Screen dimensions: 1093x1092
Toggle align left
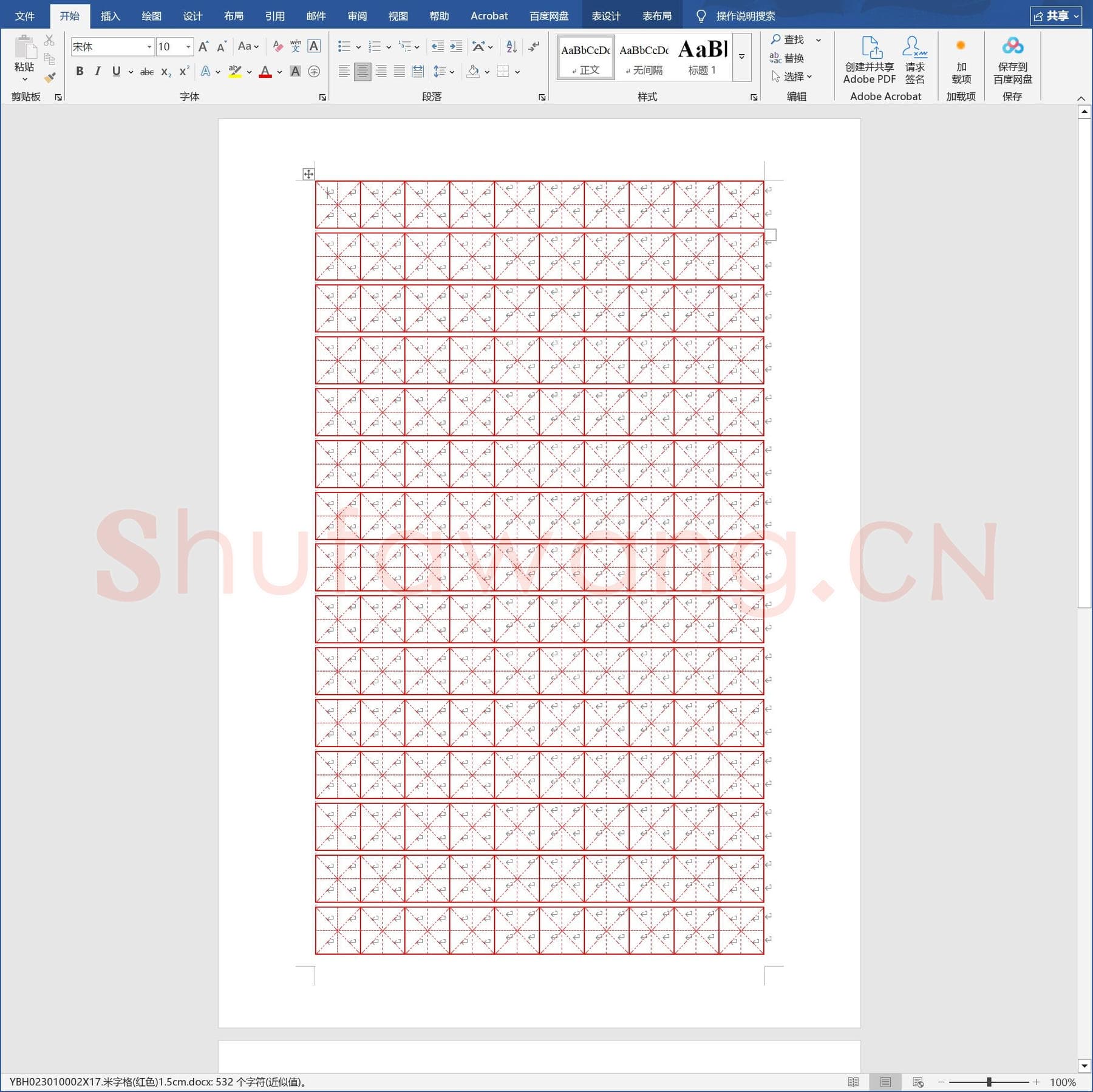(x=344, y=72)
